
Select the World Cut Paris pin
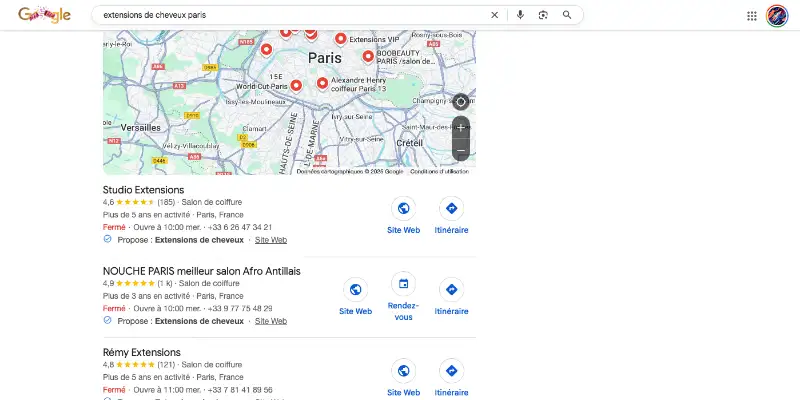coord(296,86)
